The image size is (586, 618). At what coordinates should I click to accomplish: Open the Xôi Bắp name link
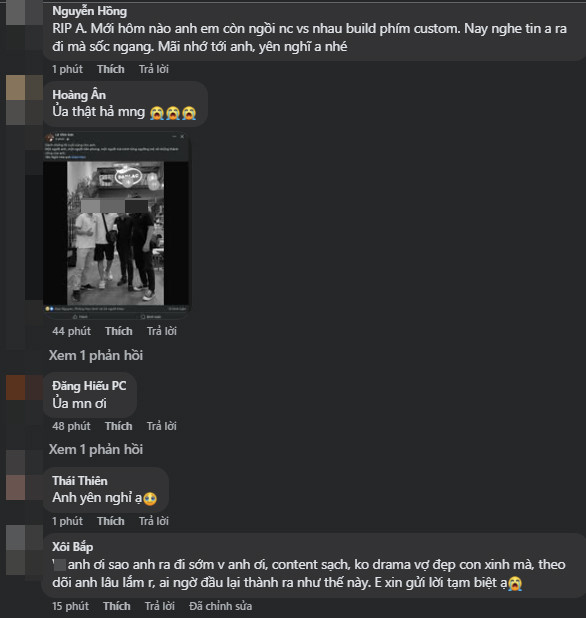(x=73, y=547)
